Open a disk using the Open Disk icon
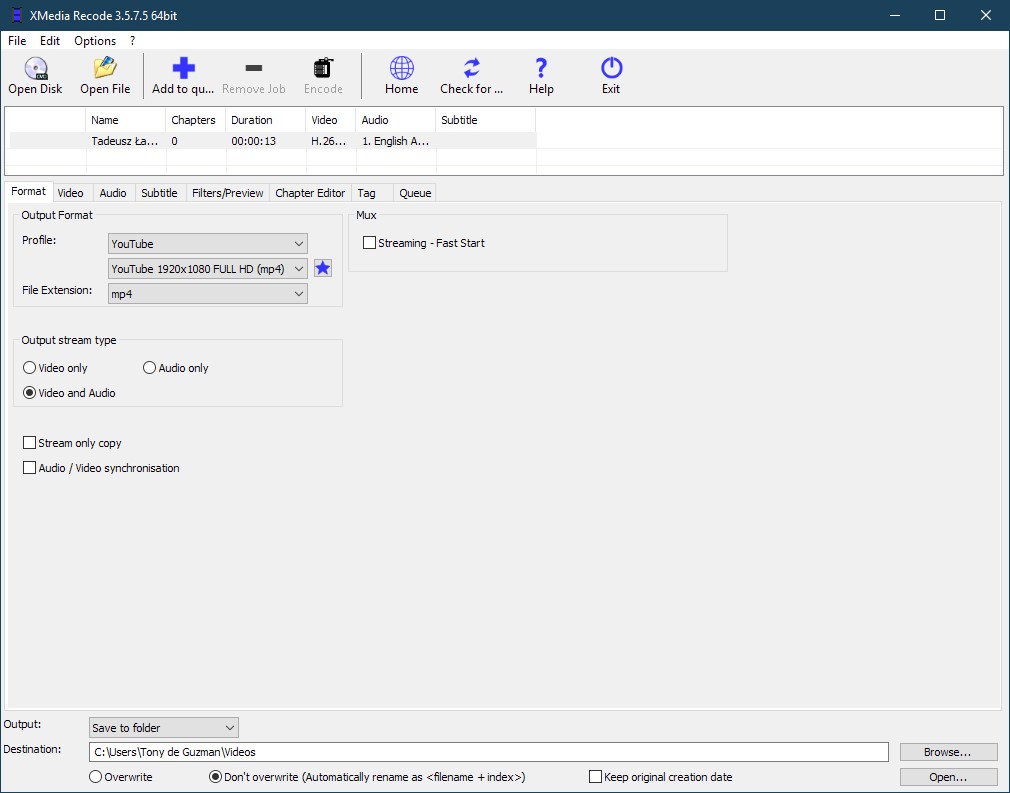This screenshot has height=793, width=1010. point(35,75)
